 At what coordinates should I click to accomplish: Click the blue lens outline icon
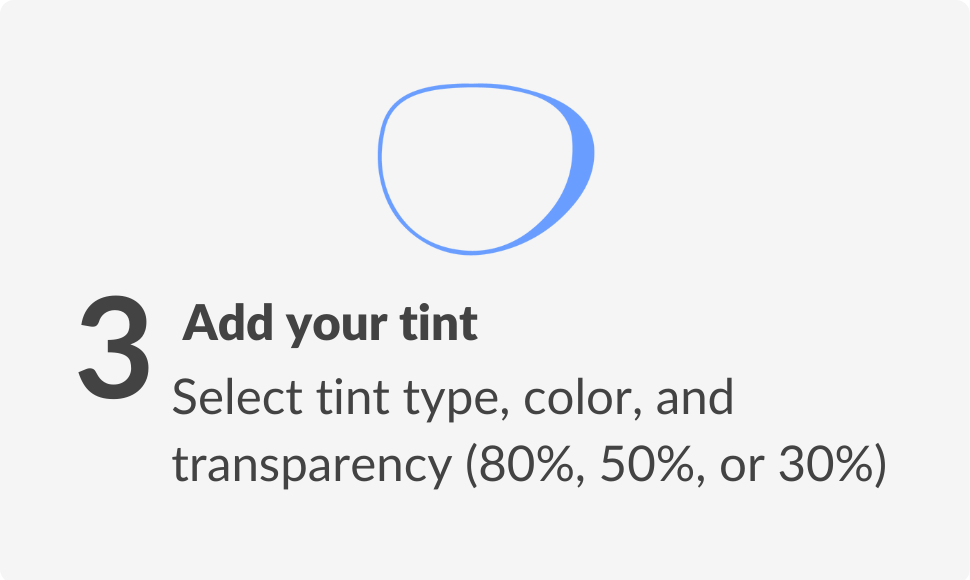[x=486, y=169]
